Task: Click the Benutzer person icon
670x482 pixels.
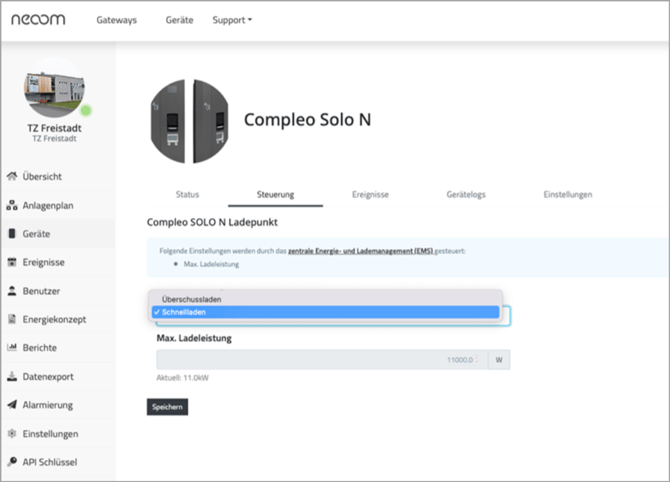Action: 12,291
